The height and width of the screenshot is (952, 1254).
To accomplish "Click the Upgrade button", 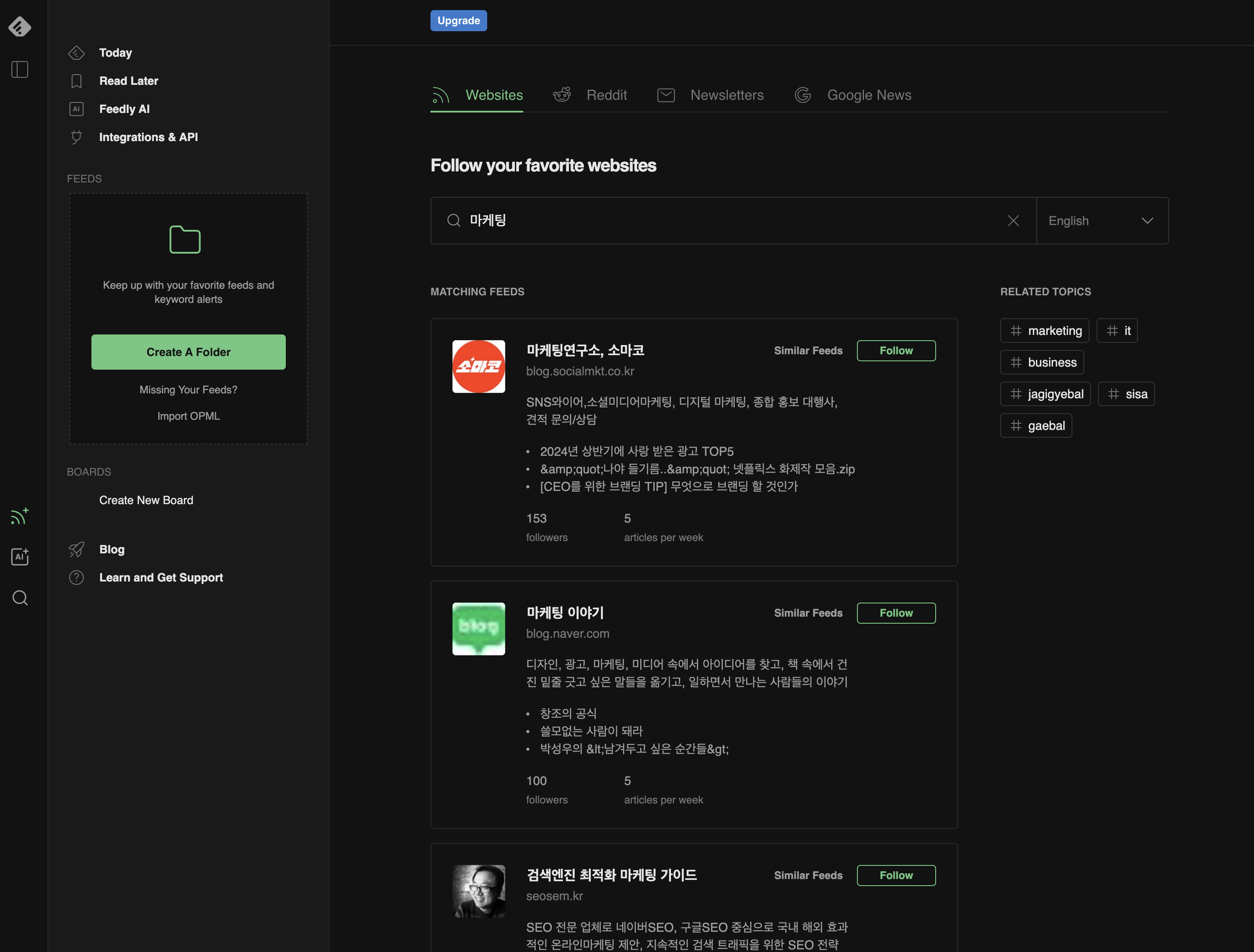I will click(459, 20).
